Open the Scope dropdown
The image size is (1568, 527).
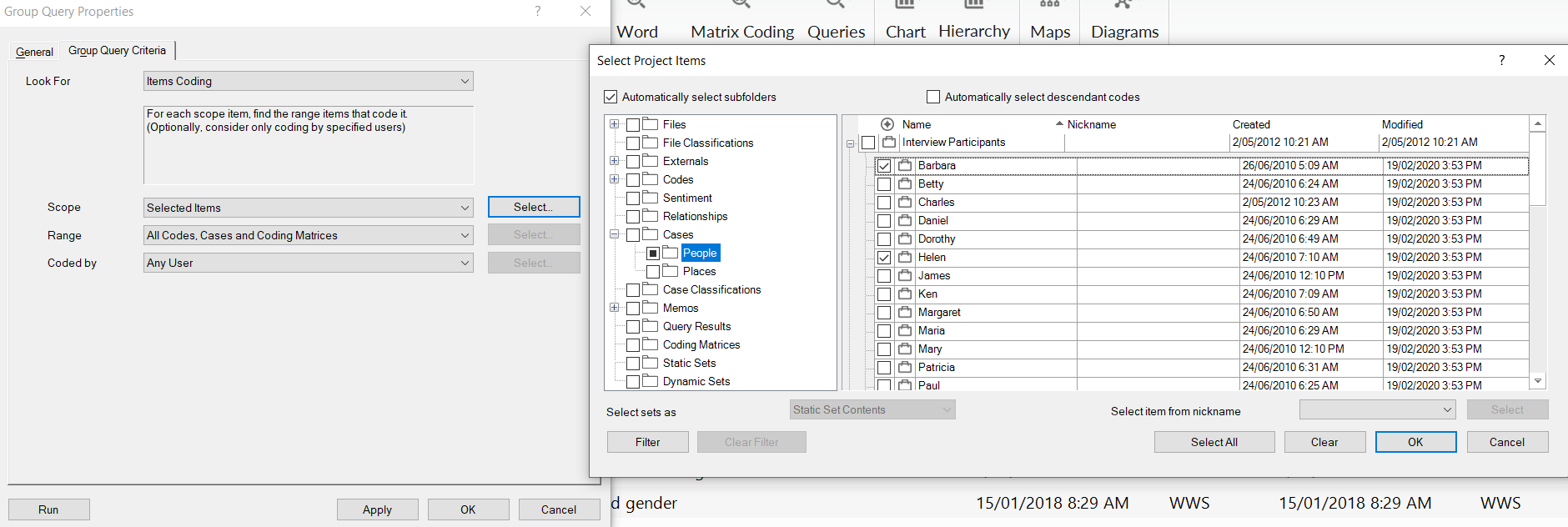tap(309, 208)
